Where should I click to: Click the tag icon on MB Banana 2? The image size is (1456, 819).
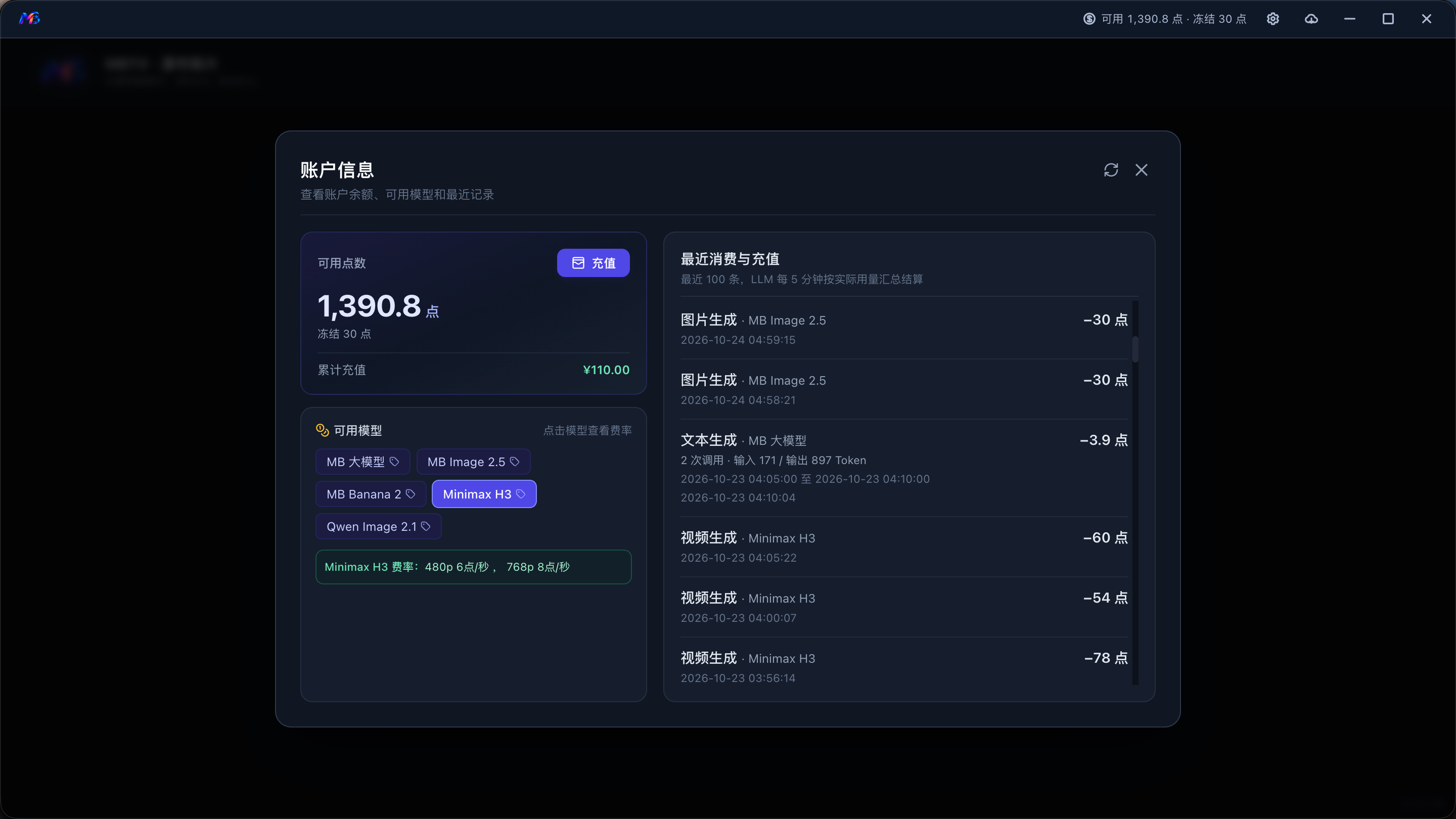(x=411, y=494)
